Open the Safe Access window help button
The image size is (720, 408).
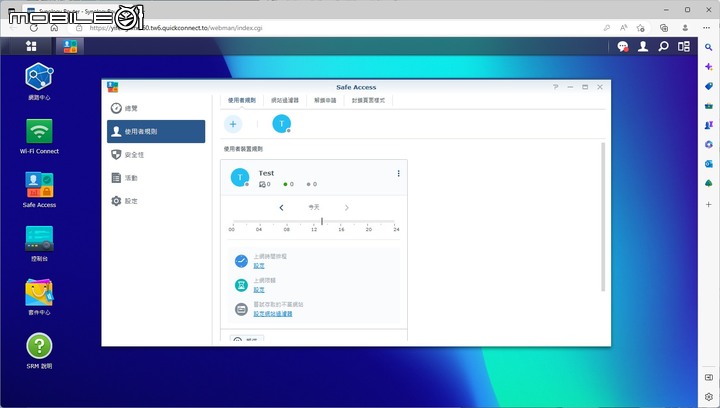coord(556,87)
